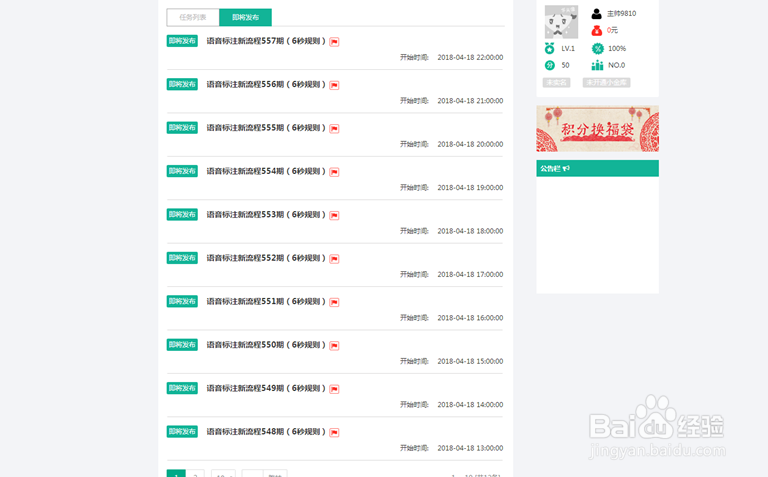Click the 未开通小金库 status button

(x=606, y=82)
